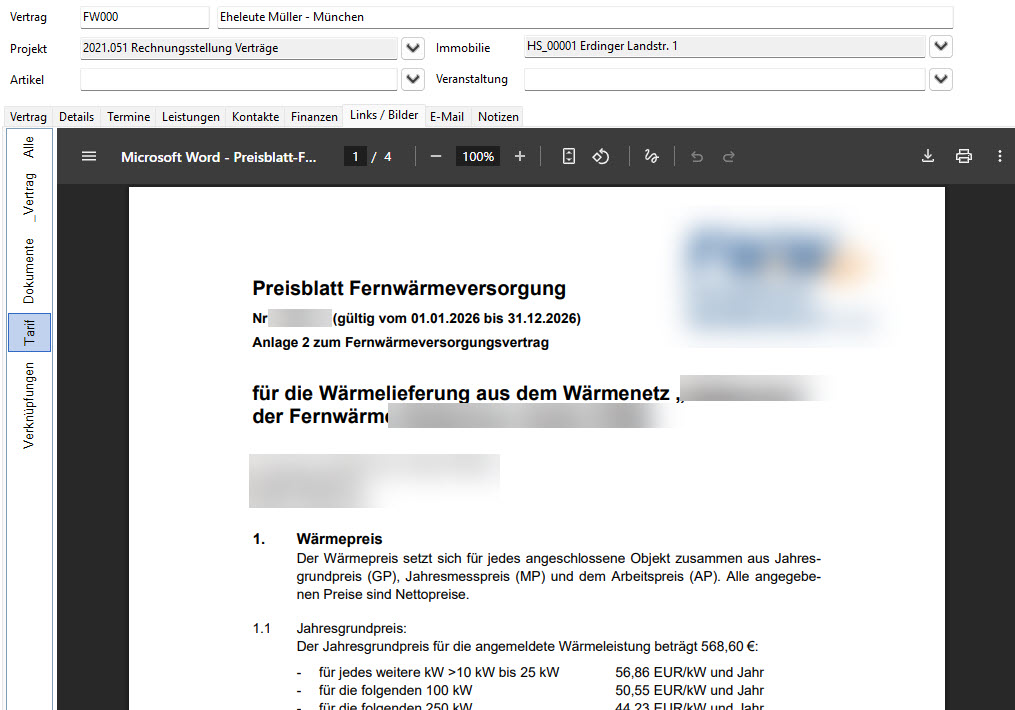
Task: Switch to the Finanzen tab
Action: (314, 116)
